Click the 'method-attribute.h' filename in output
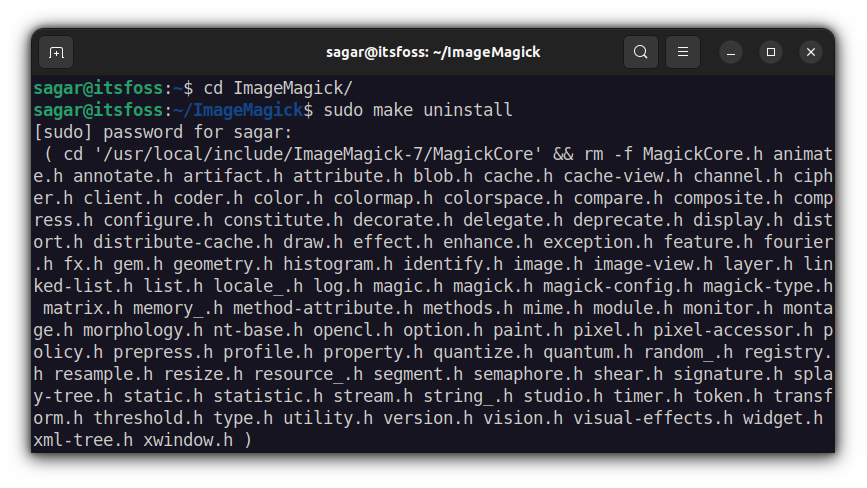 tap(323, 308)
